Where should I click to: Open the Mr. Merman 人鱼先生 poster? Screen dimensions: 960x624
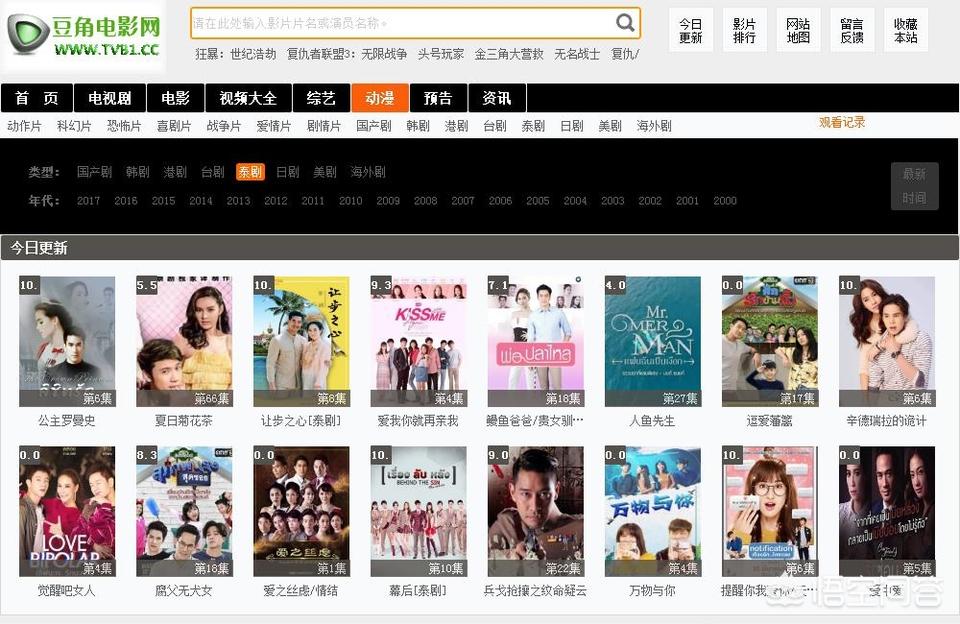pos(653,341)
